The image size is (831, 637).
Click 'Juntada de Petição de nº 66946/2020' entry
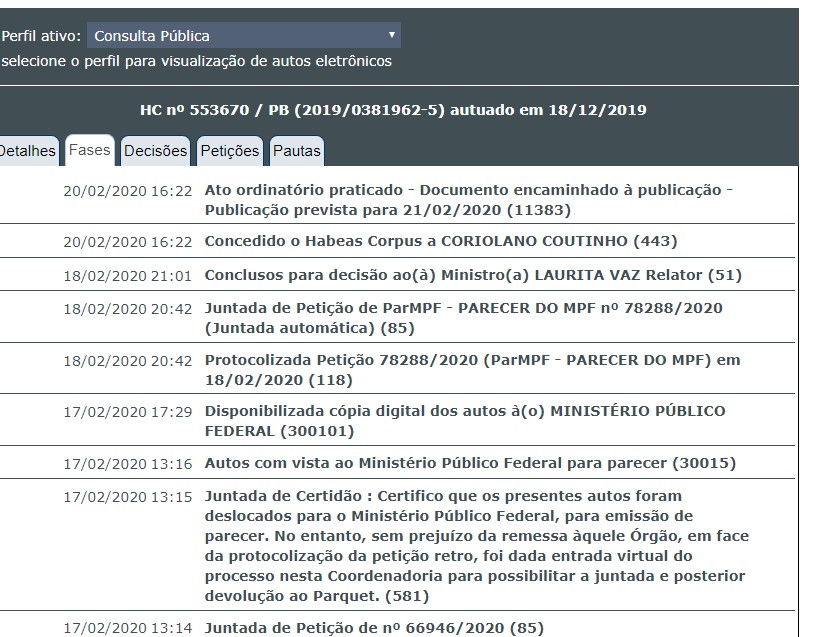pos(374,629)
